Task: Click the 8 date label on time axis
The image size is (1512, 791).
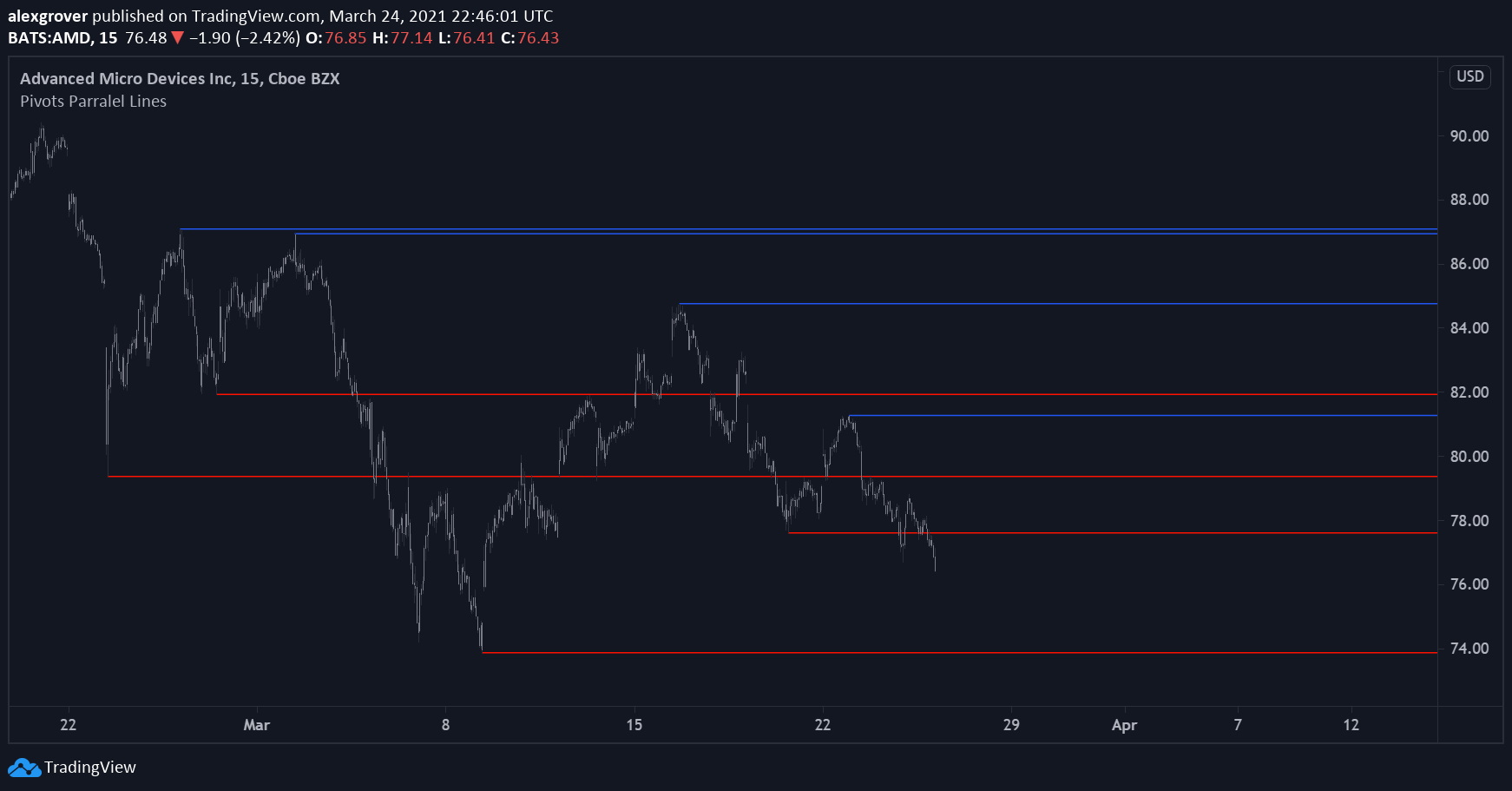Action: click(446, 725)
